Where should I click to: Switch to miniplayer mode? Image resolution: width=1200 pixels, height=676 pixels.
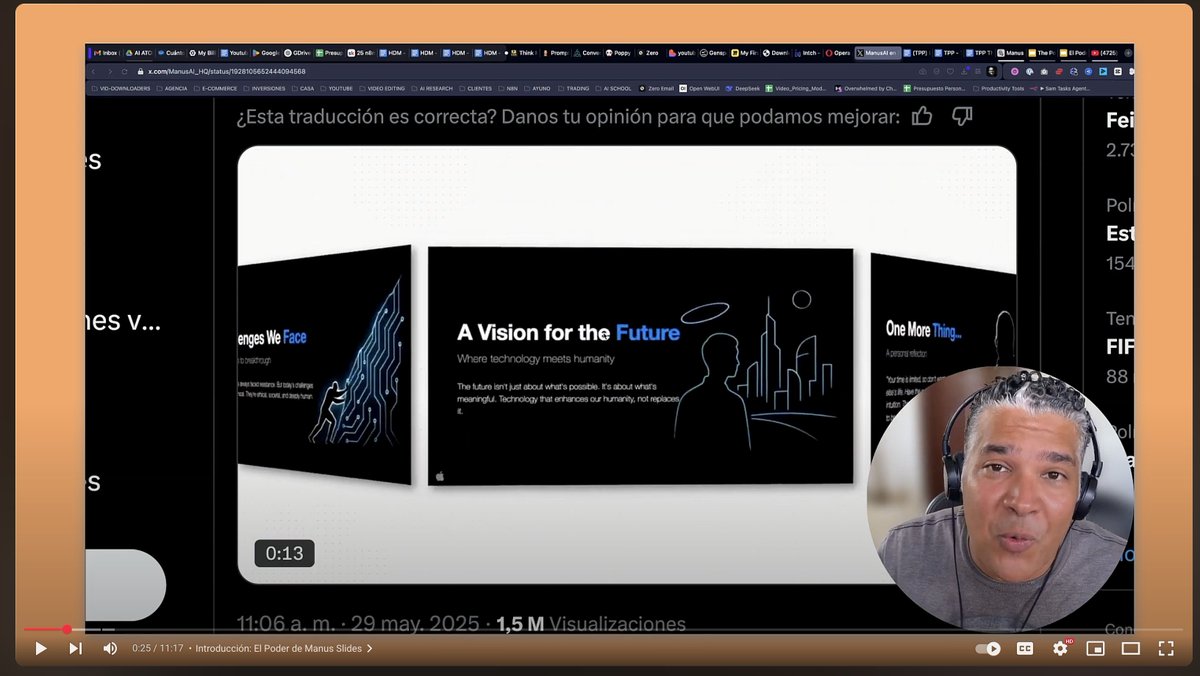click(x=1096, y=648)
